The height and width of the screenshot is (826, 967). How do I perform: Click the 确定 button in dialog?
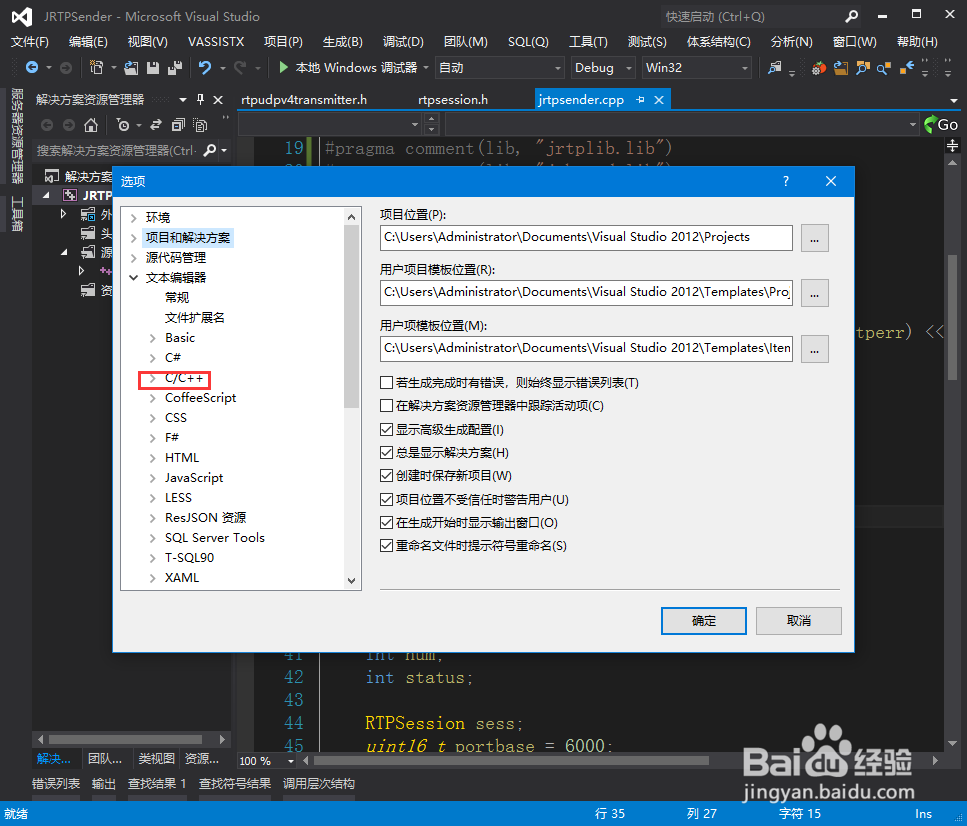pos(703,620)
